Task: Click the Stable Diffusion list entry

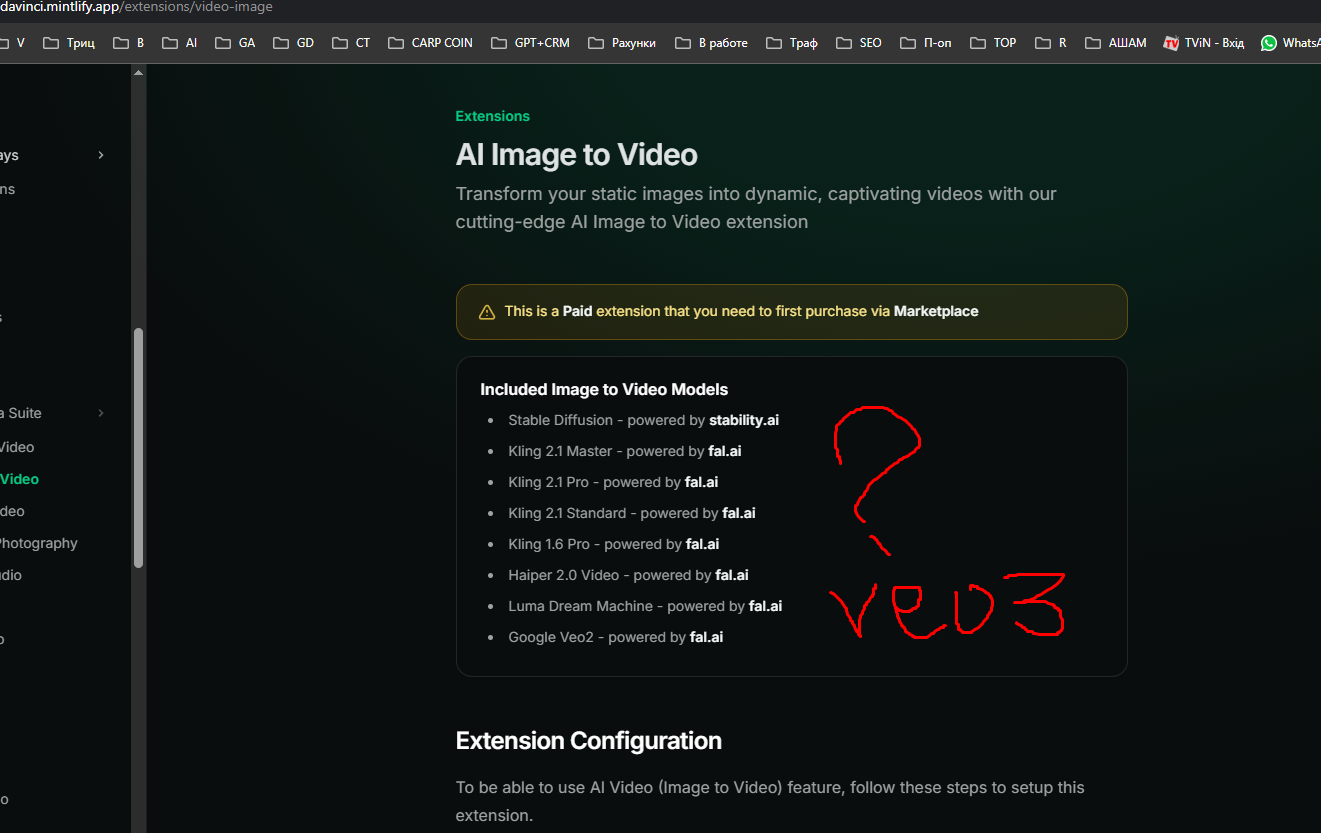Action: click(643, 420)
